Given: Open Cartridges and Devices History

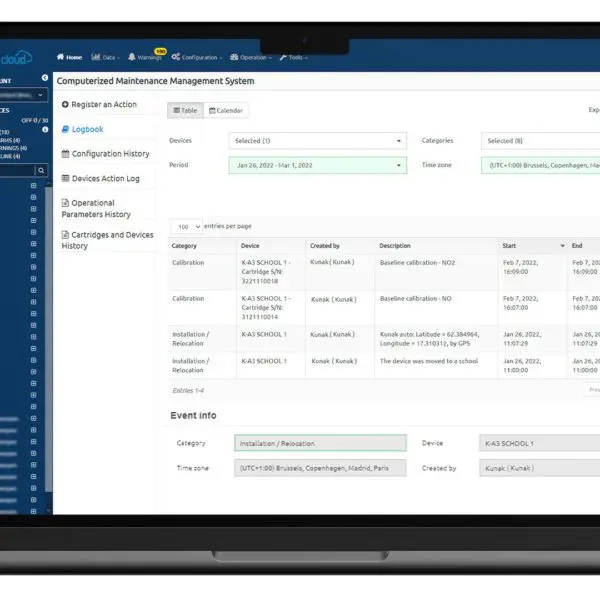Looking at the screenshot, I should coord(108,240).
